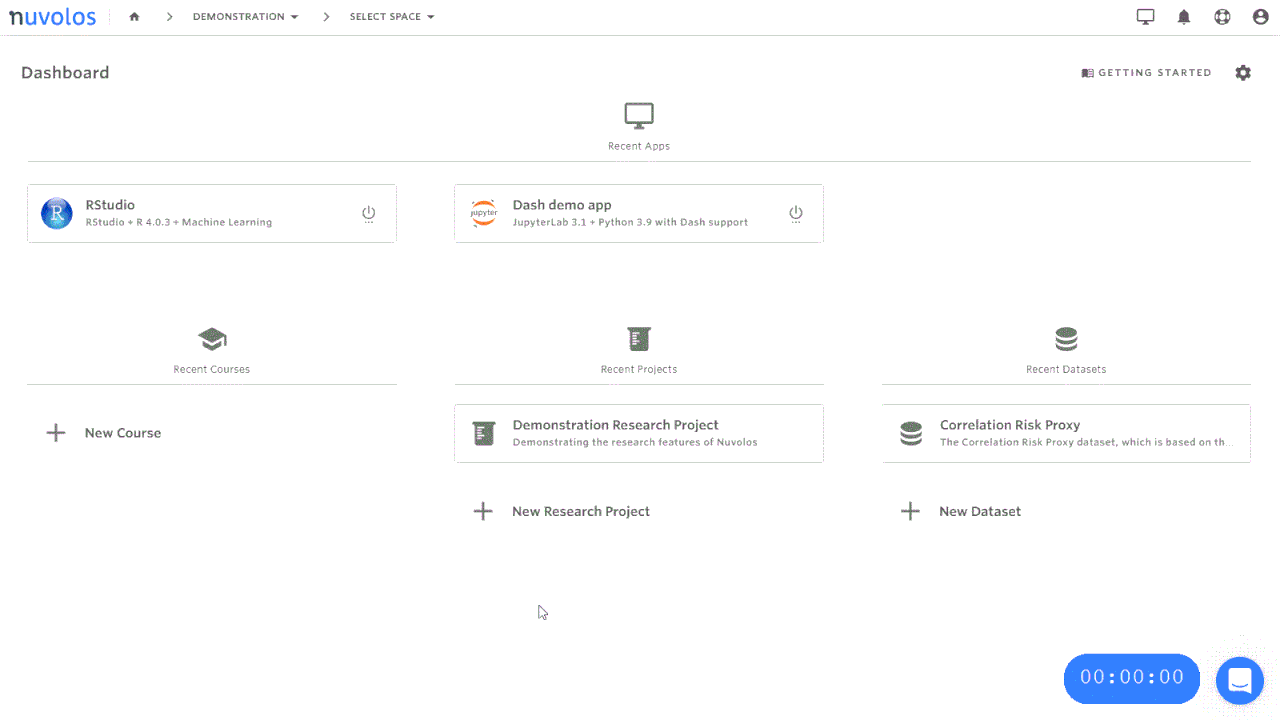Click the Recent Courses graduation cap icon

(212, 339)
